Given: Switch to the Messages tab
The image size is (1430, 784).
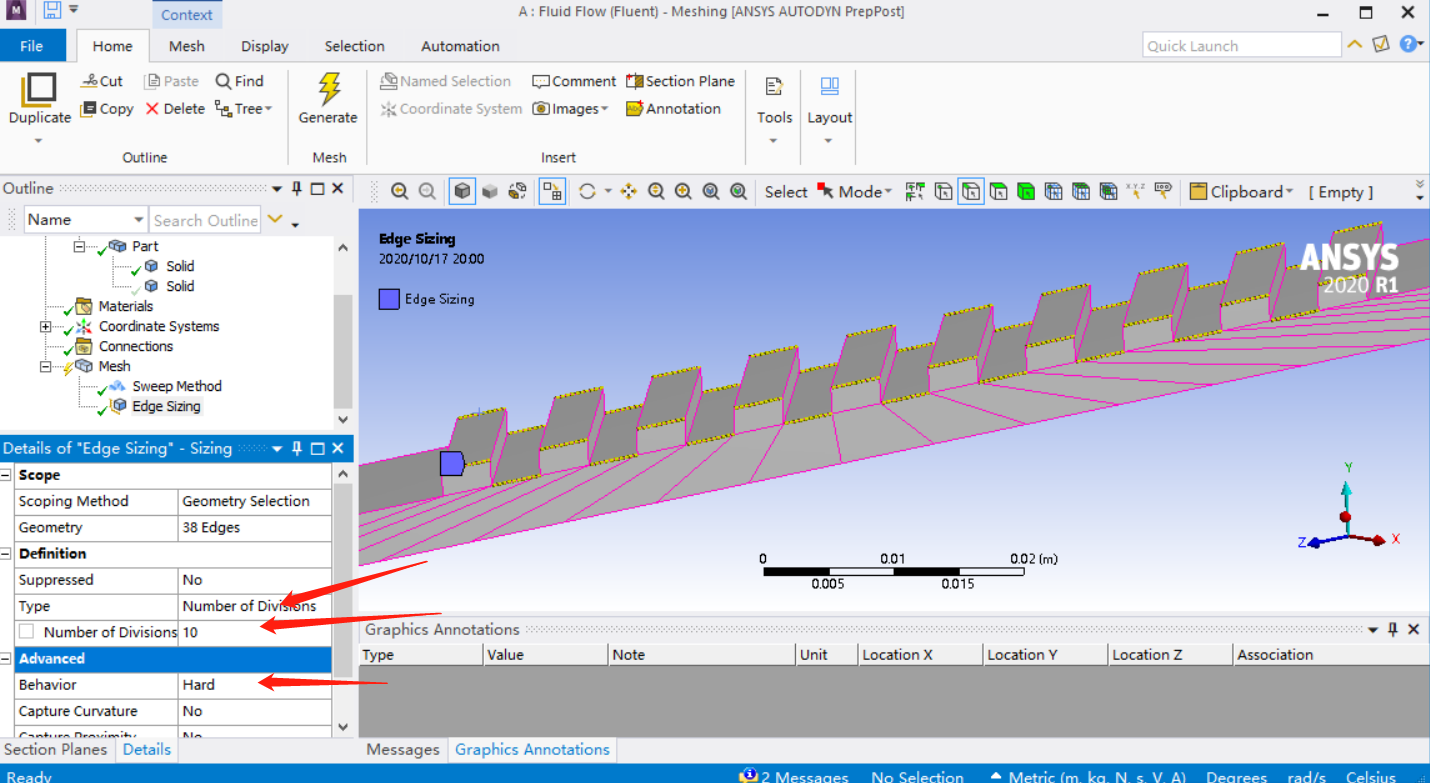Looking at the screenshot, I should (x=402, y=749).
